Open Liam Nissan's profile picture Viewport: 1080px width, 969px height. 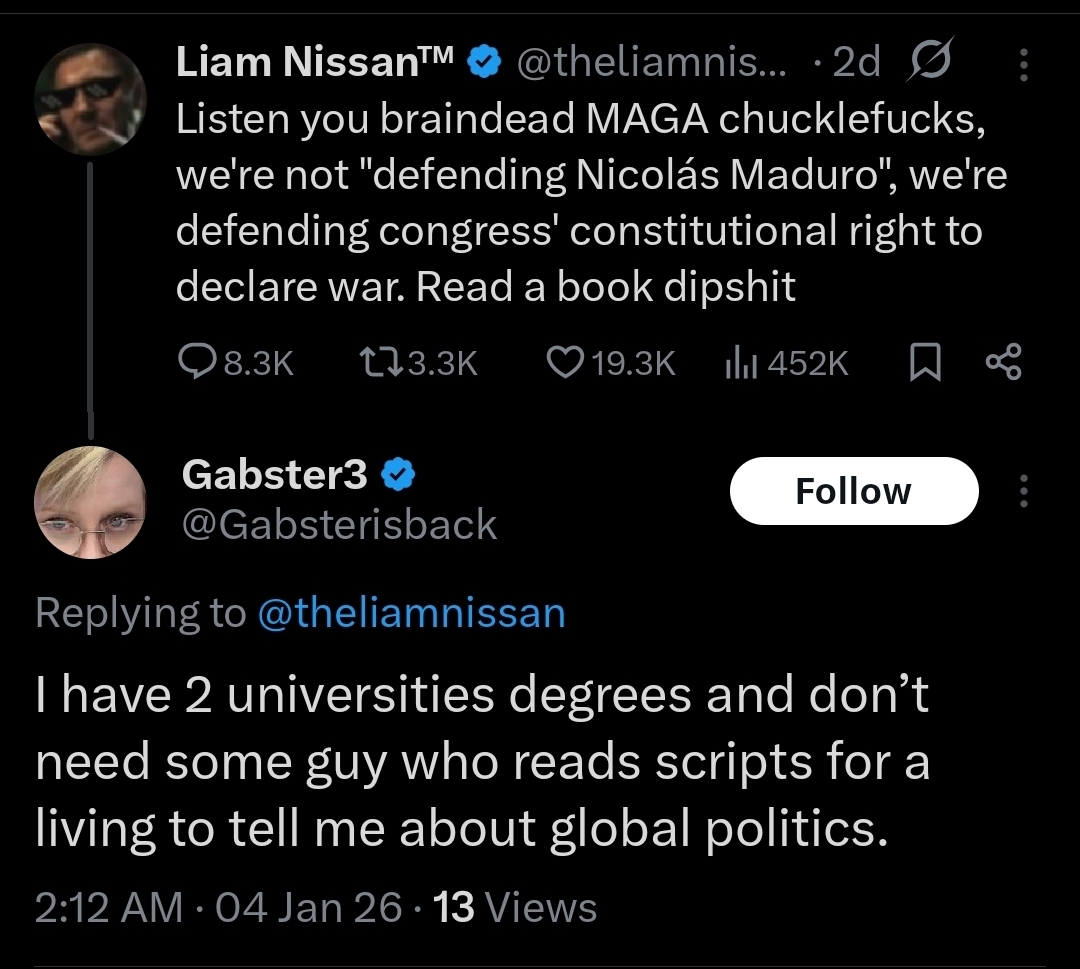90,98
